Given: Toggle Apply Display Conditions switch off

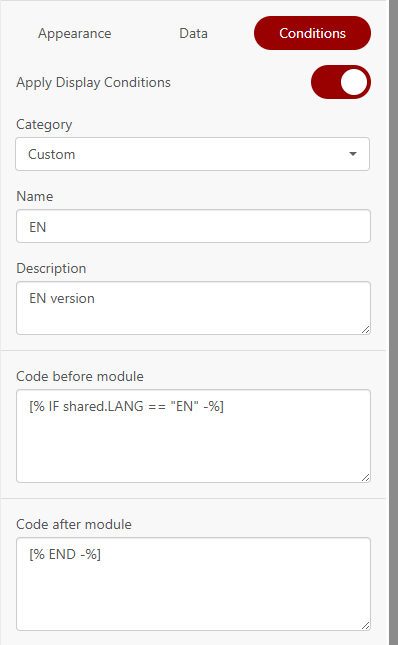Looking at the screenshot, I should 341,82.
